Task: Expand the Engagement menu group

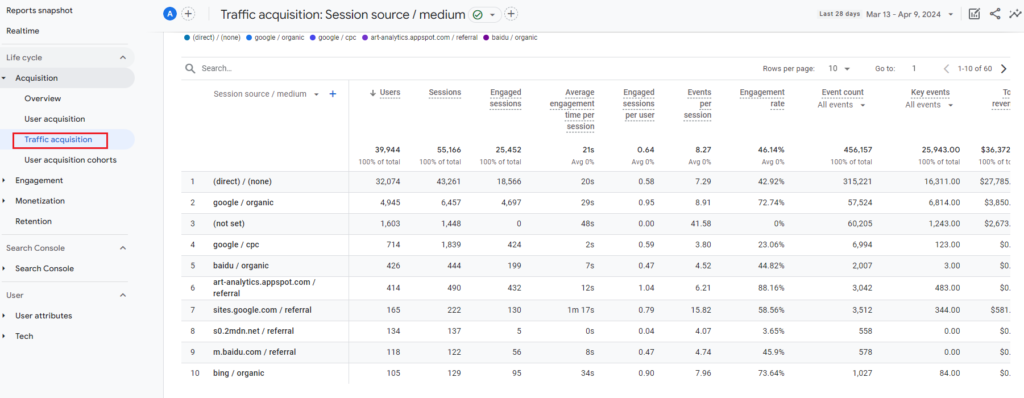Action: 4,180
